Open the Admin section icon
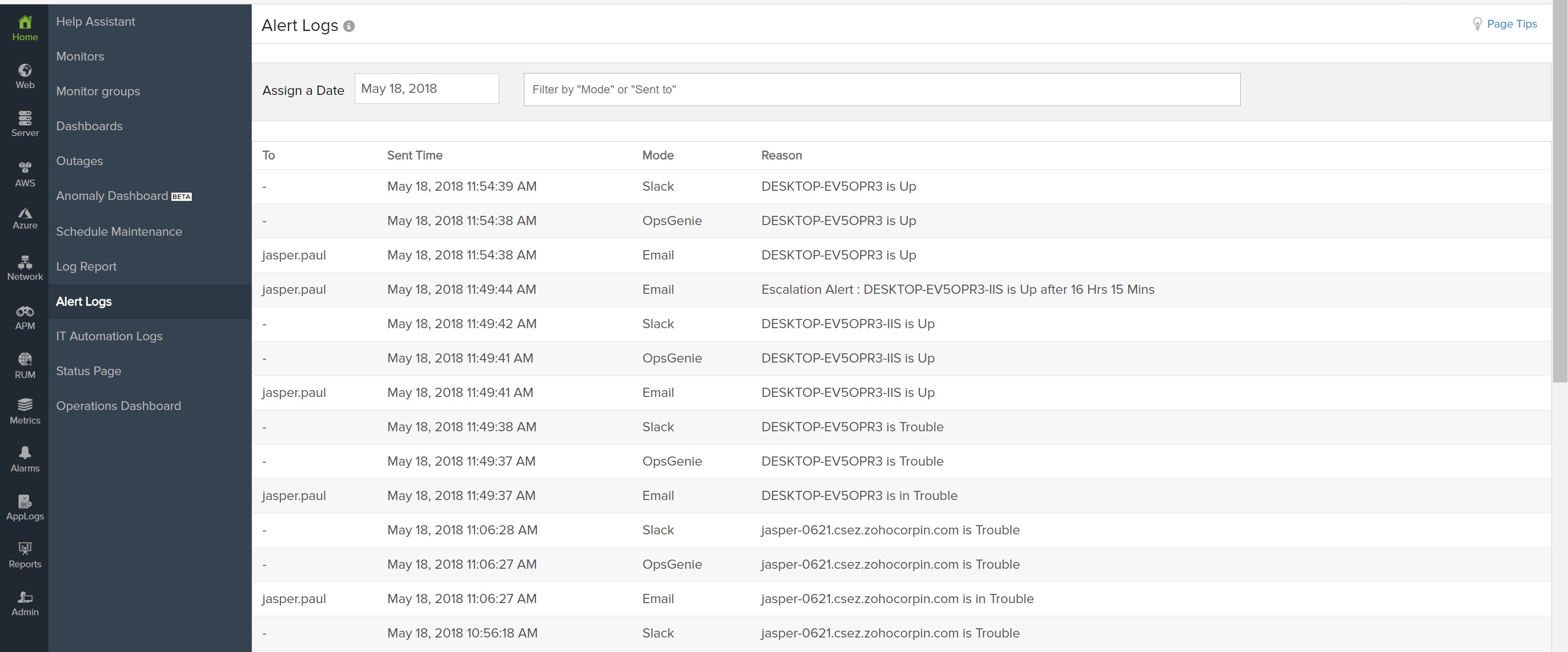The height and width of the screenshot is (652, 1568). pyautogui.click(x=24, y=603)
